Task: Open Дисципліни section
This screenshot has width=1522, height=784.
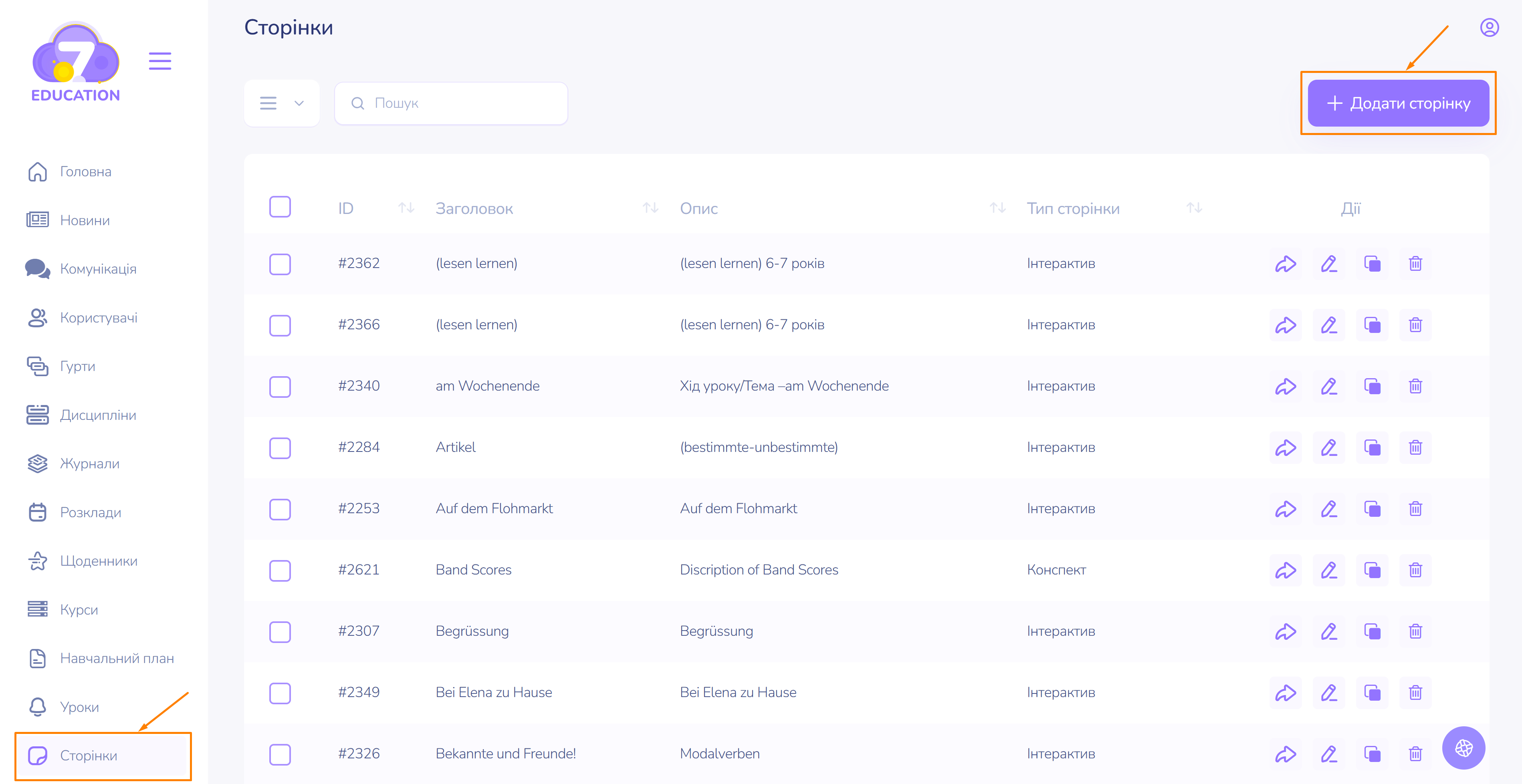Action: click(x=81, y=415)
